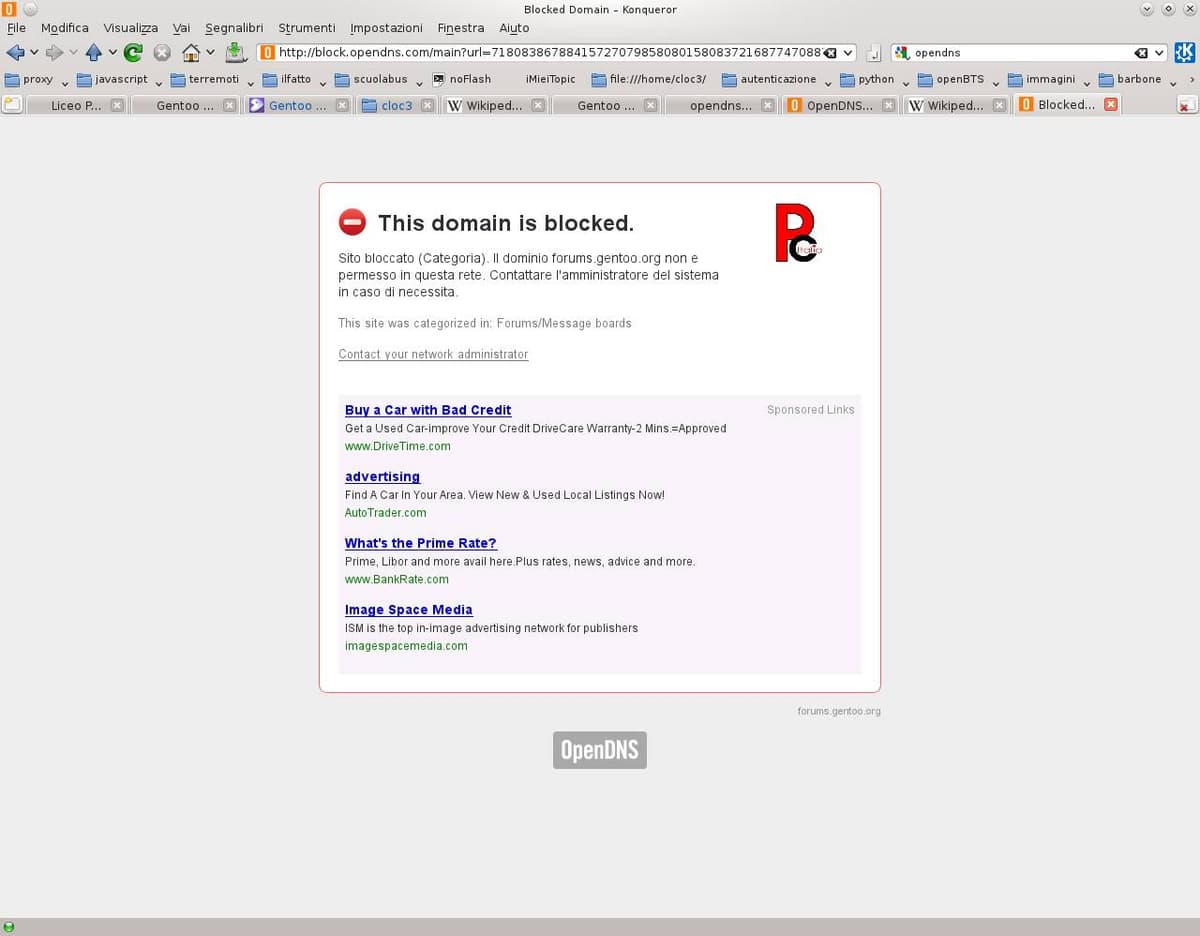1200x936 pixels.
Task: Close the active Blocked... tab
Action: pos(1110,105)
